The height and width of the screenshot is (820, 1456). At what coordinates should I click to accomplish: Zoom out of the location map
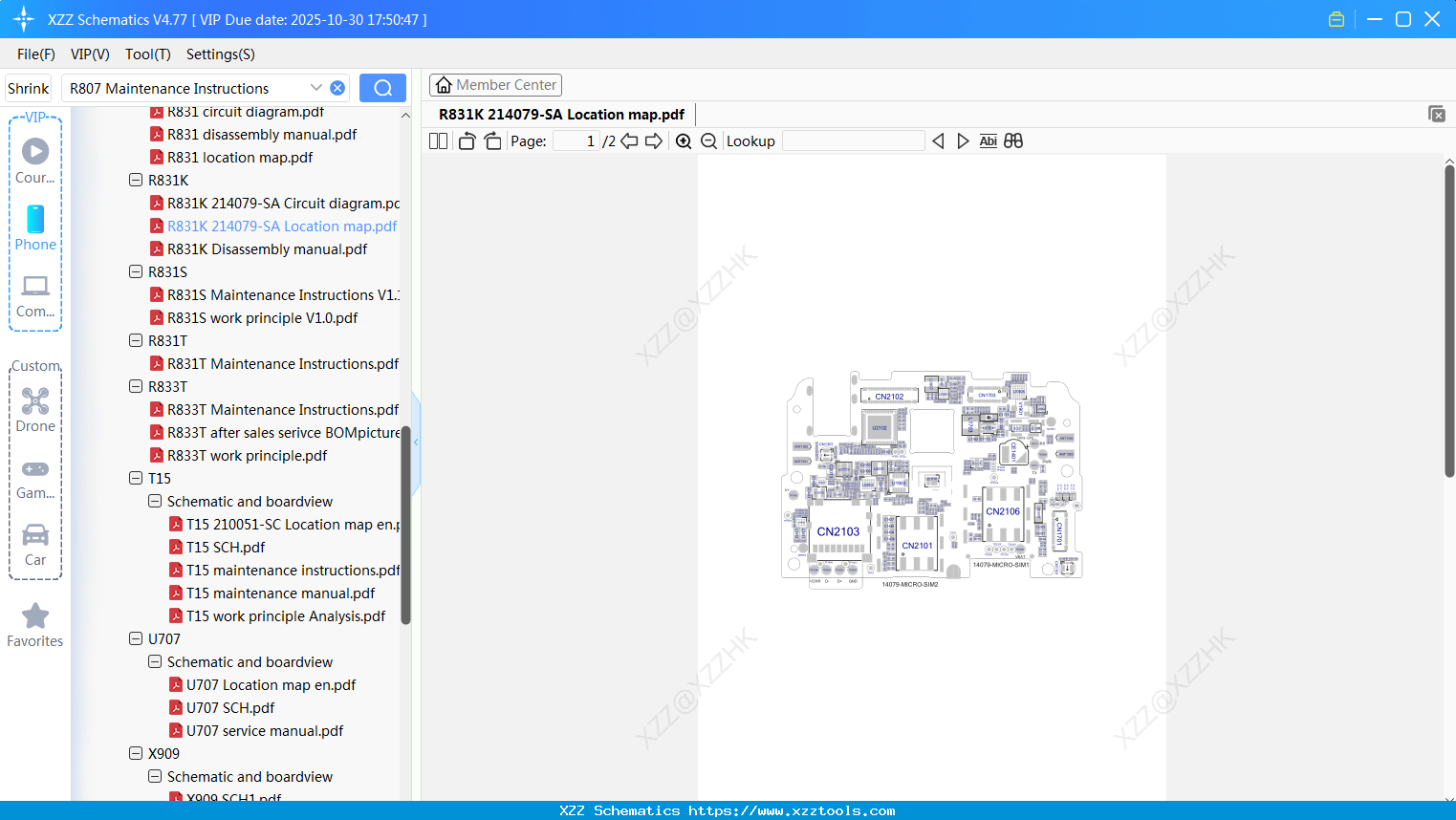708,140
